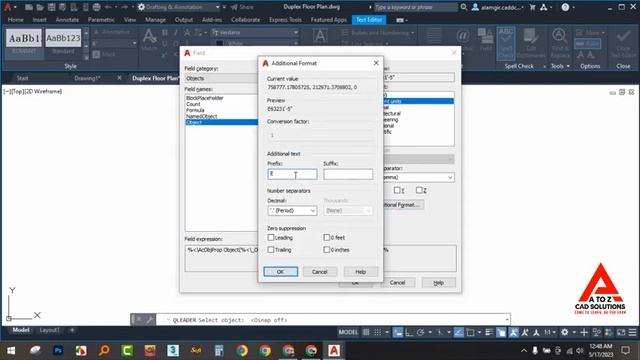Switch to the Model layout tab

click(21, 330)
